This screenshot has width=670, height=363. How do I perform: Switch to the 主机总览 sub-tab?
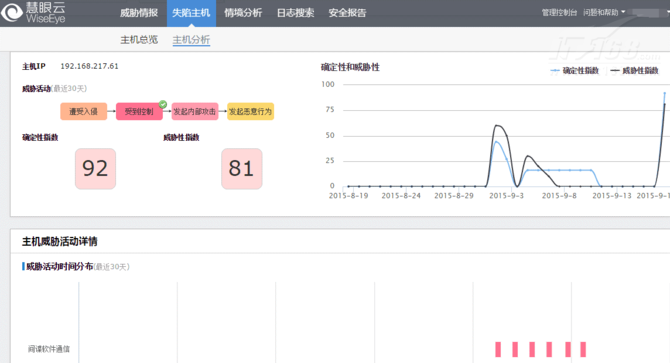[x=139, y=40]
